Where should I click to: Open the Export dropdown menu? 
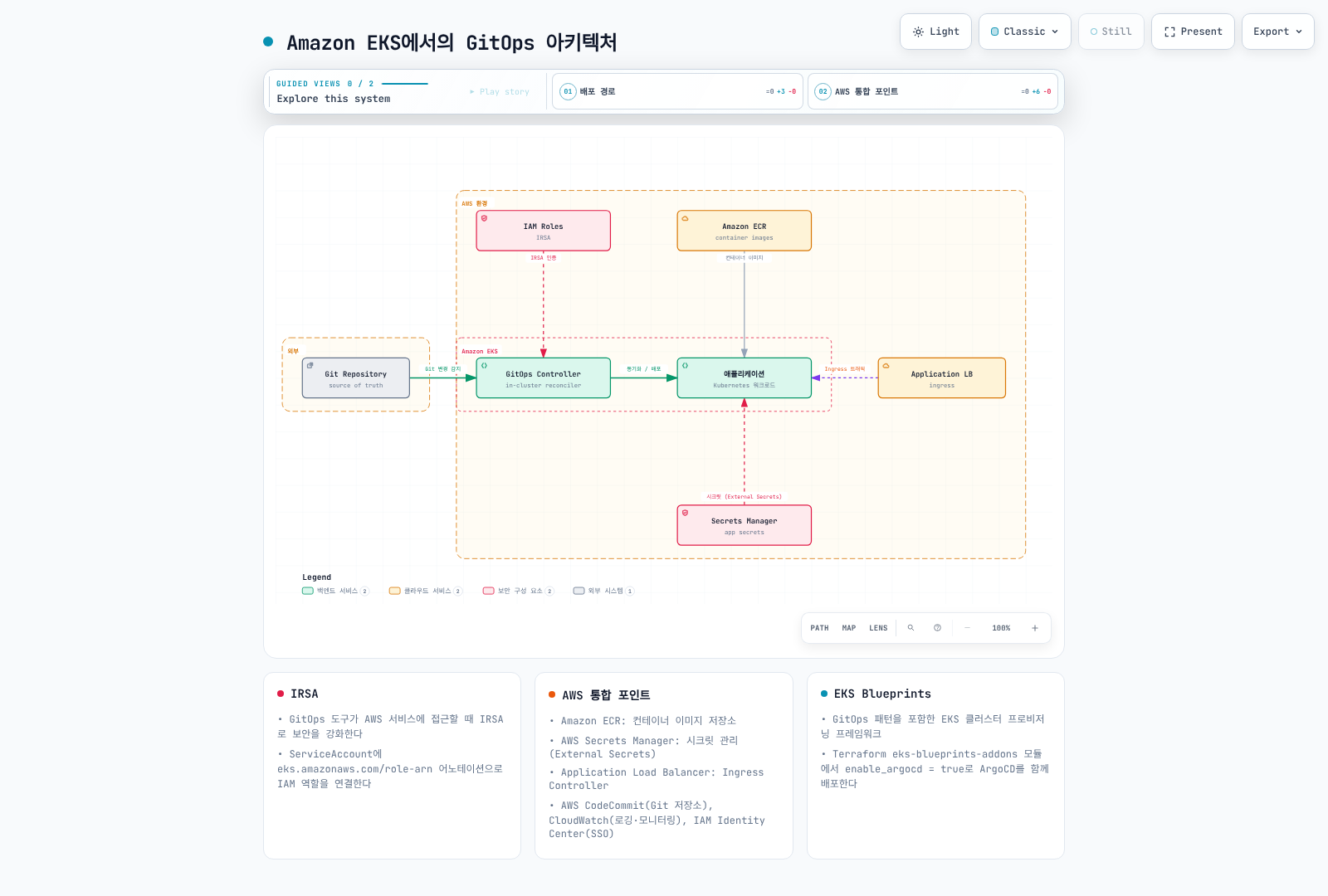coord(1277,32)
